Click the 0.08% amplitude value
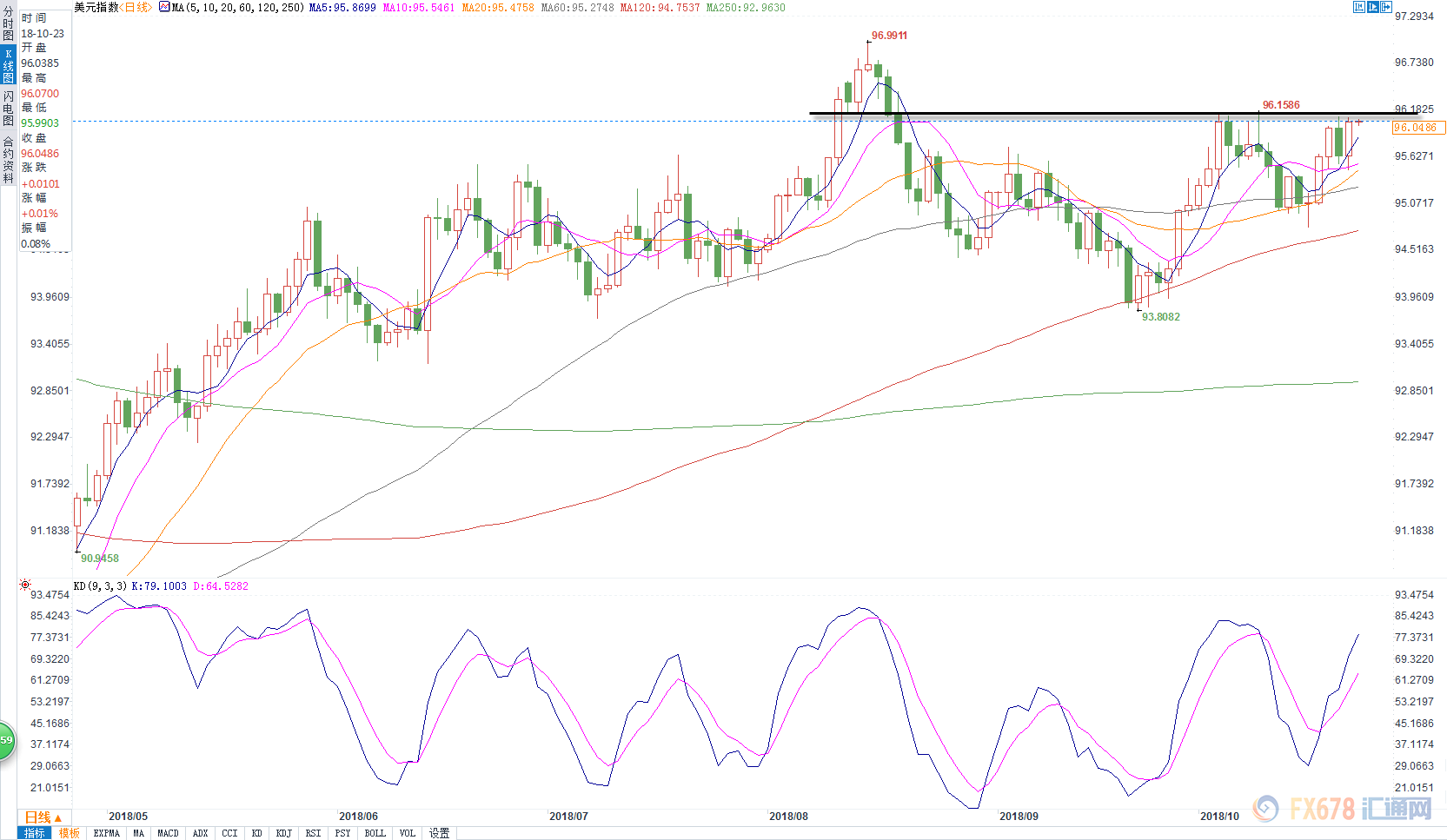This screenshot has height=840, width=1447. [36, 244]
